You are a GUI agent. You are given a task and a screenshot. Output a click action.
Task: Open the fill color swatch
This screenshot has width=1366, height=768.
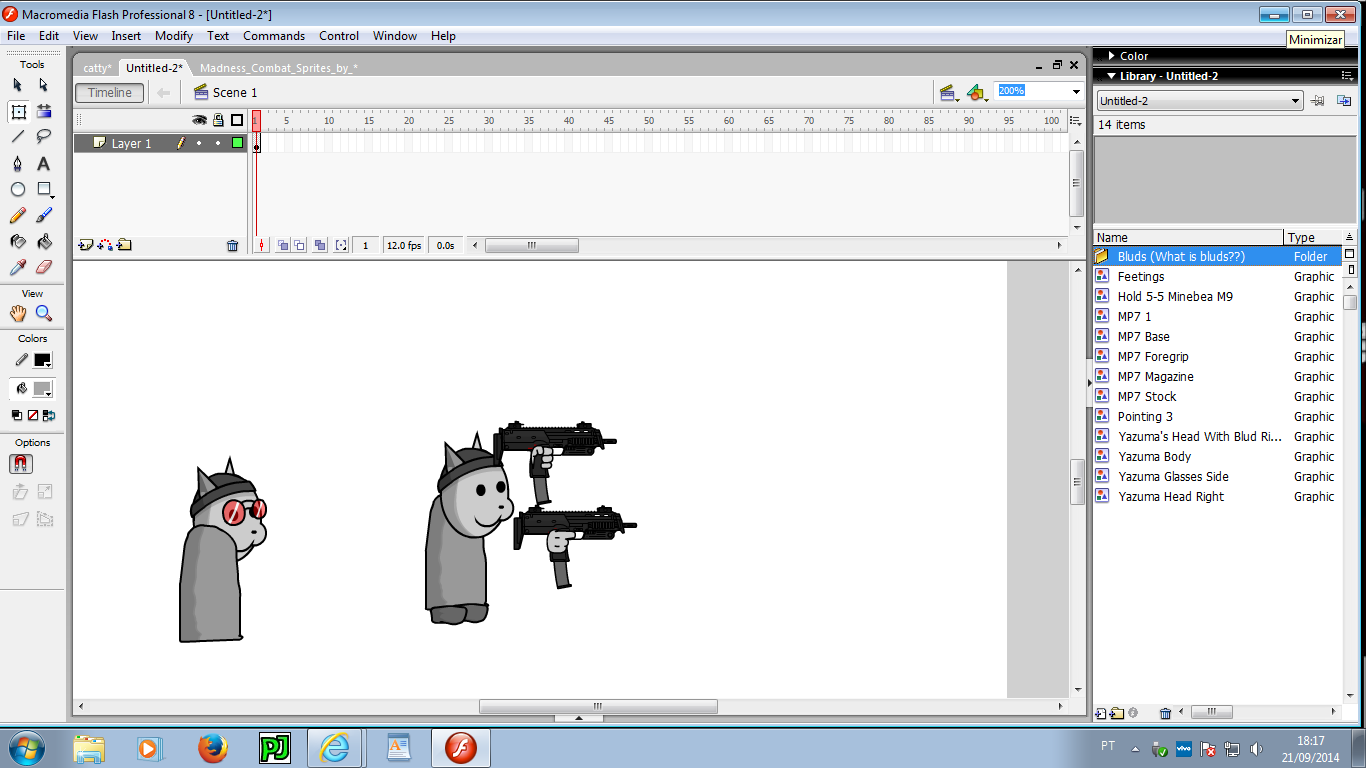[42, 389]
